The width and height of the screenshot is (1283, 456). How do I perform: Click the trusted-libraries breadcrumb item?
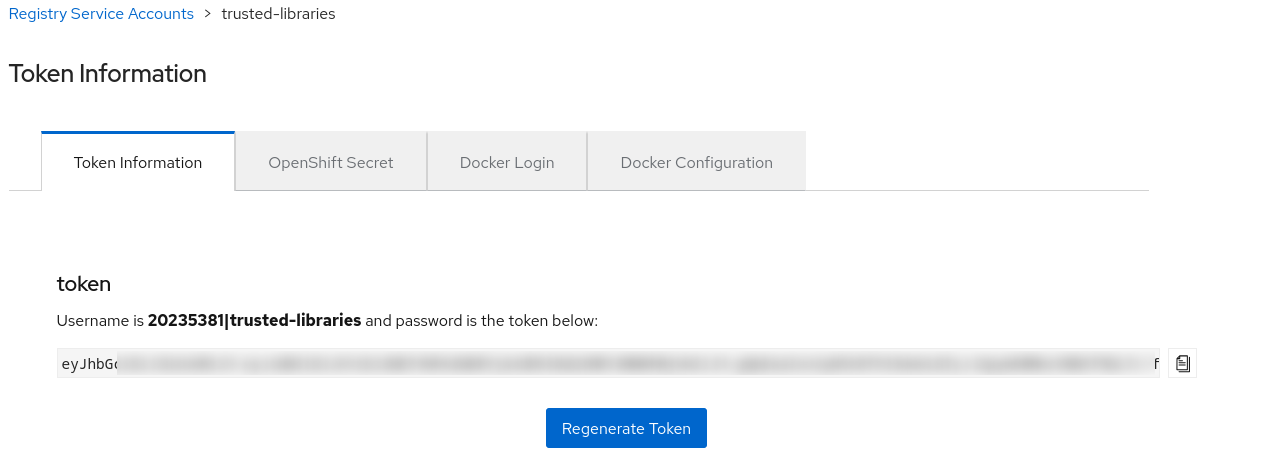278,14
